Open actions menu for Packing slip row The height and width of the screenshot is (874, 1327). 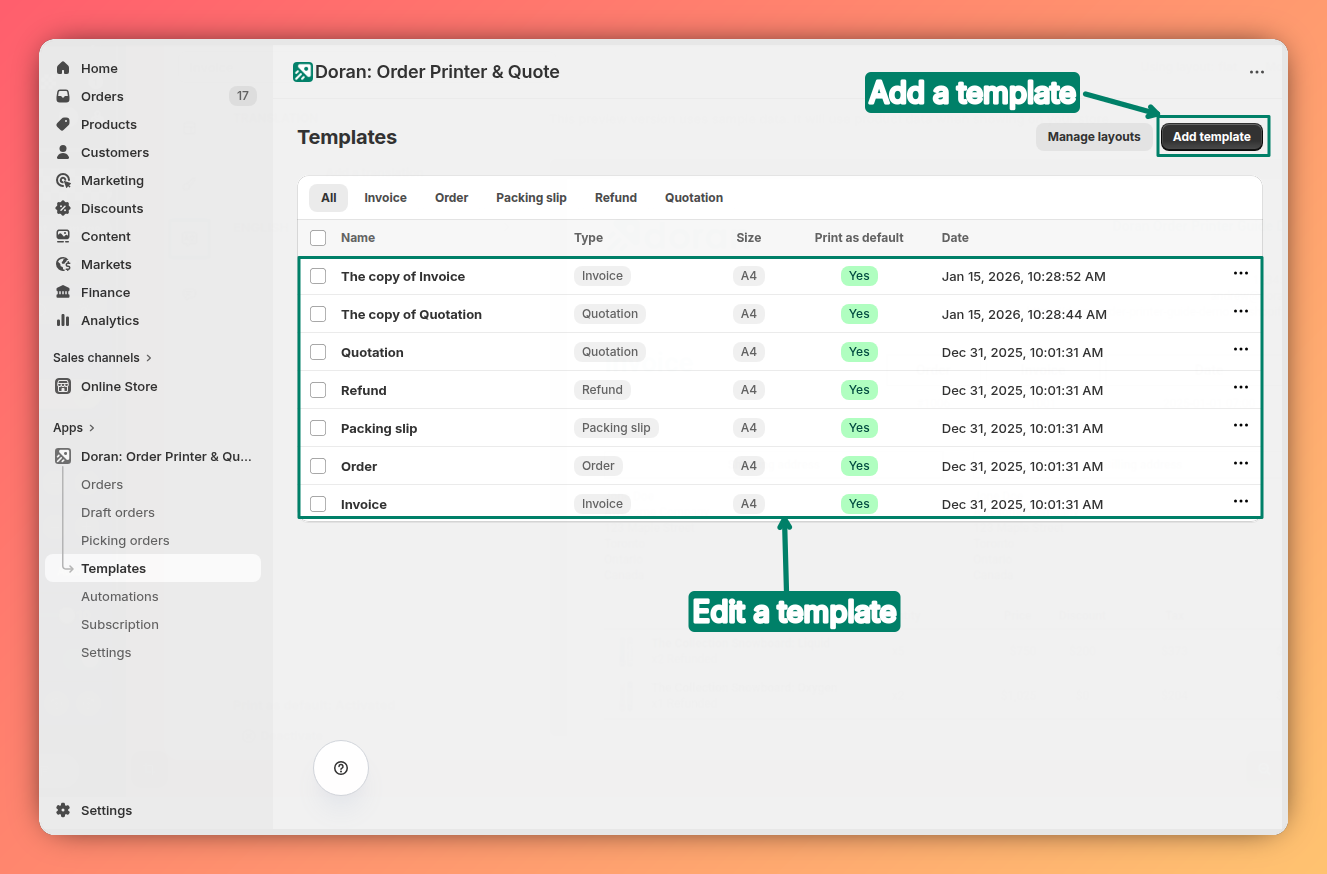click(x=1241, y=425)
